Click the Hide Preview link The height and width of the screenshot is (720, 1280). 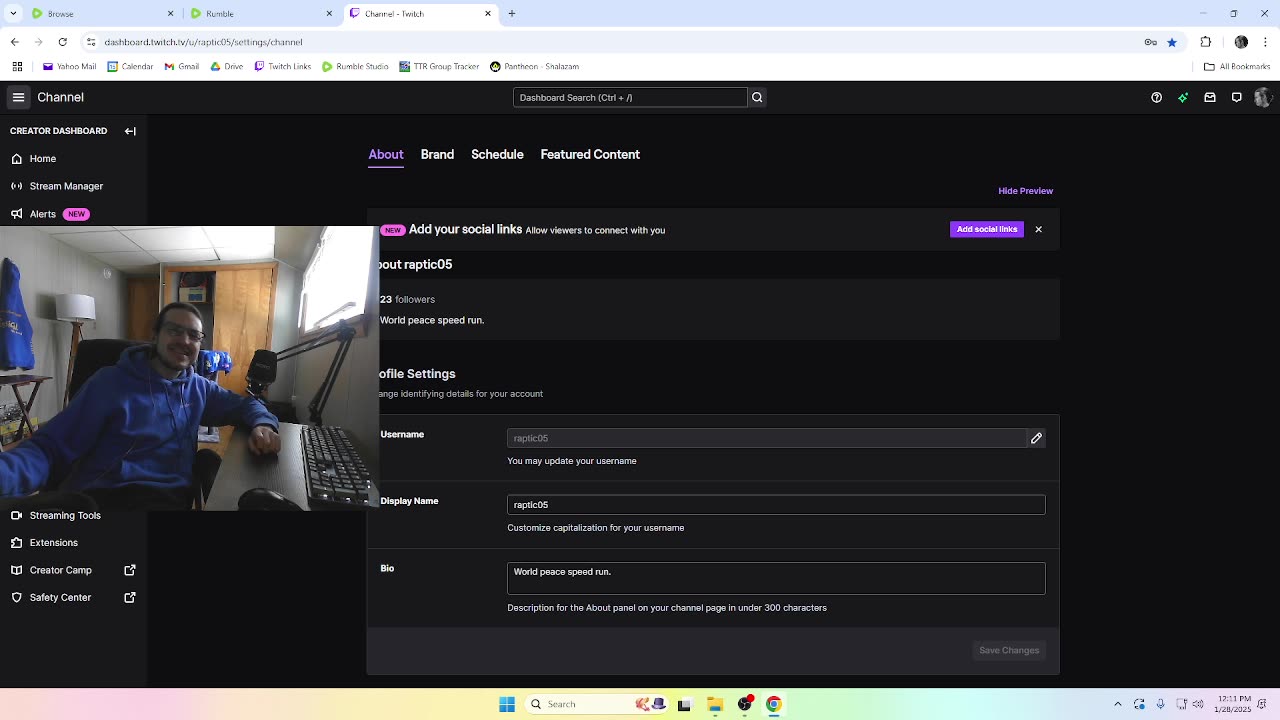click(x=1025, y=191)
